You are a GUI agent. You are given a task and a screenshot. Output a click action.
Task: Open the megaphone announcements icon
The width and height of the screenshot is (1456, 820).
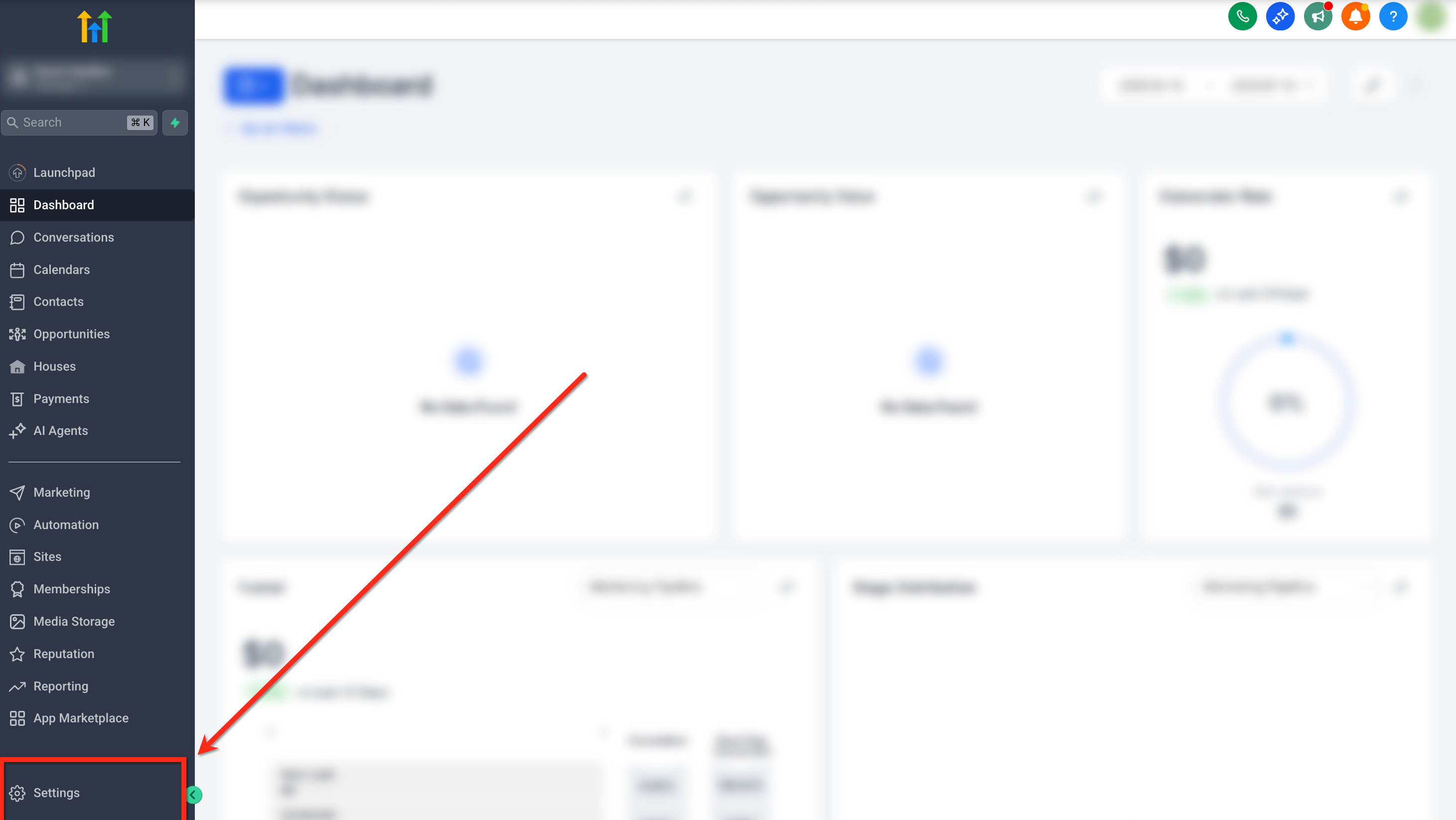pos(1318,16)
